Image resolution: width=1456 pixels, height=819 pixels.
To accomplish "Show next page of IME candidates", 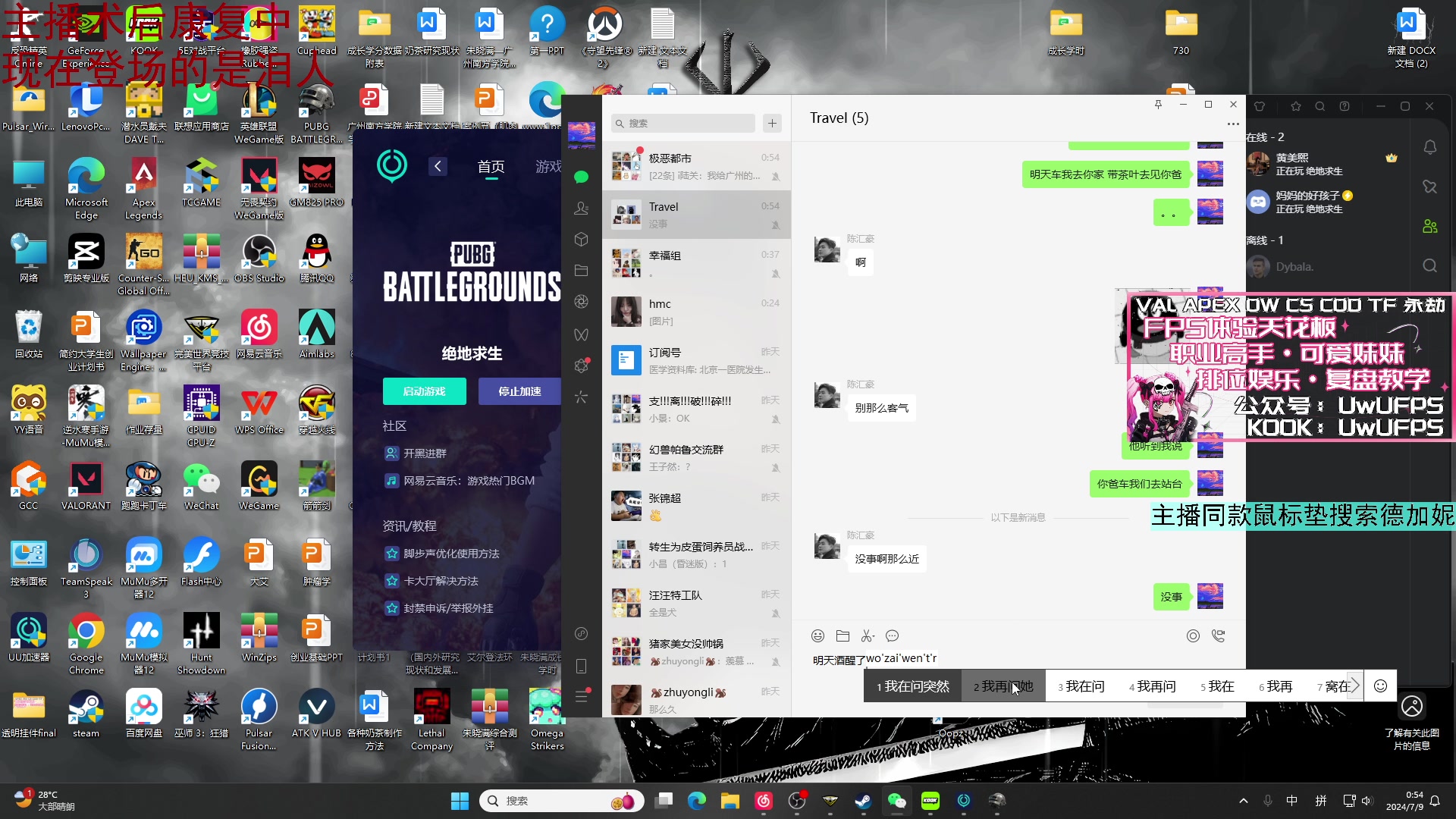I will tap(1355, 686).
